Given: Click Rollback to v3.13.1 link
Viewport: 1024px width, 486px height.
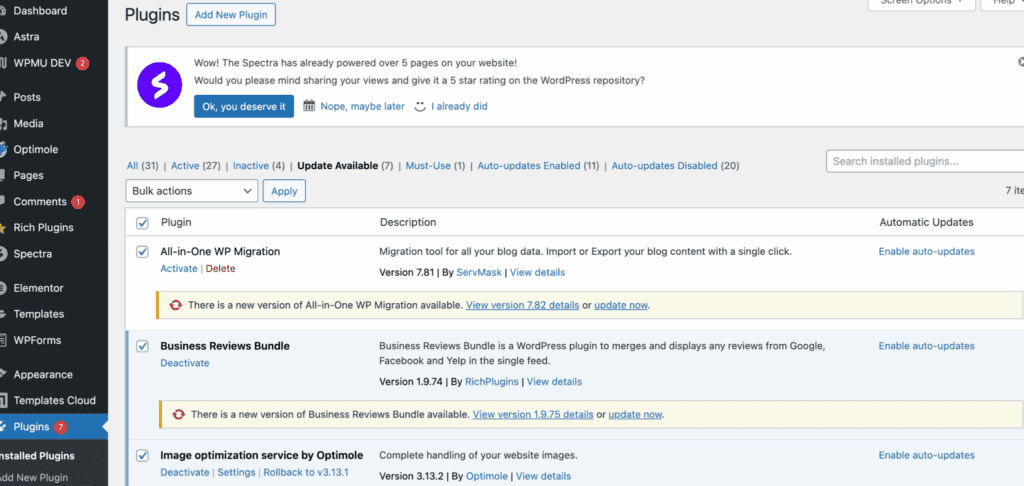Looking at the screenshot, I should (306, 472).
